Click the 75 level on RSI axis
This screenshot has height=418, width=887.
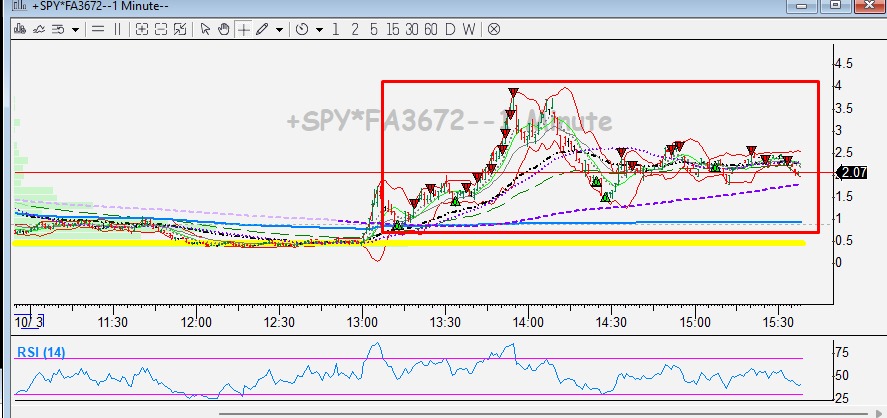[841, 354]
